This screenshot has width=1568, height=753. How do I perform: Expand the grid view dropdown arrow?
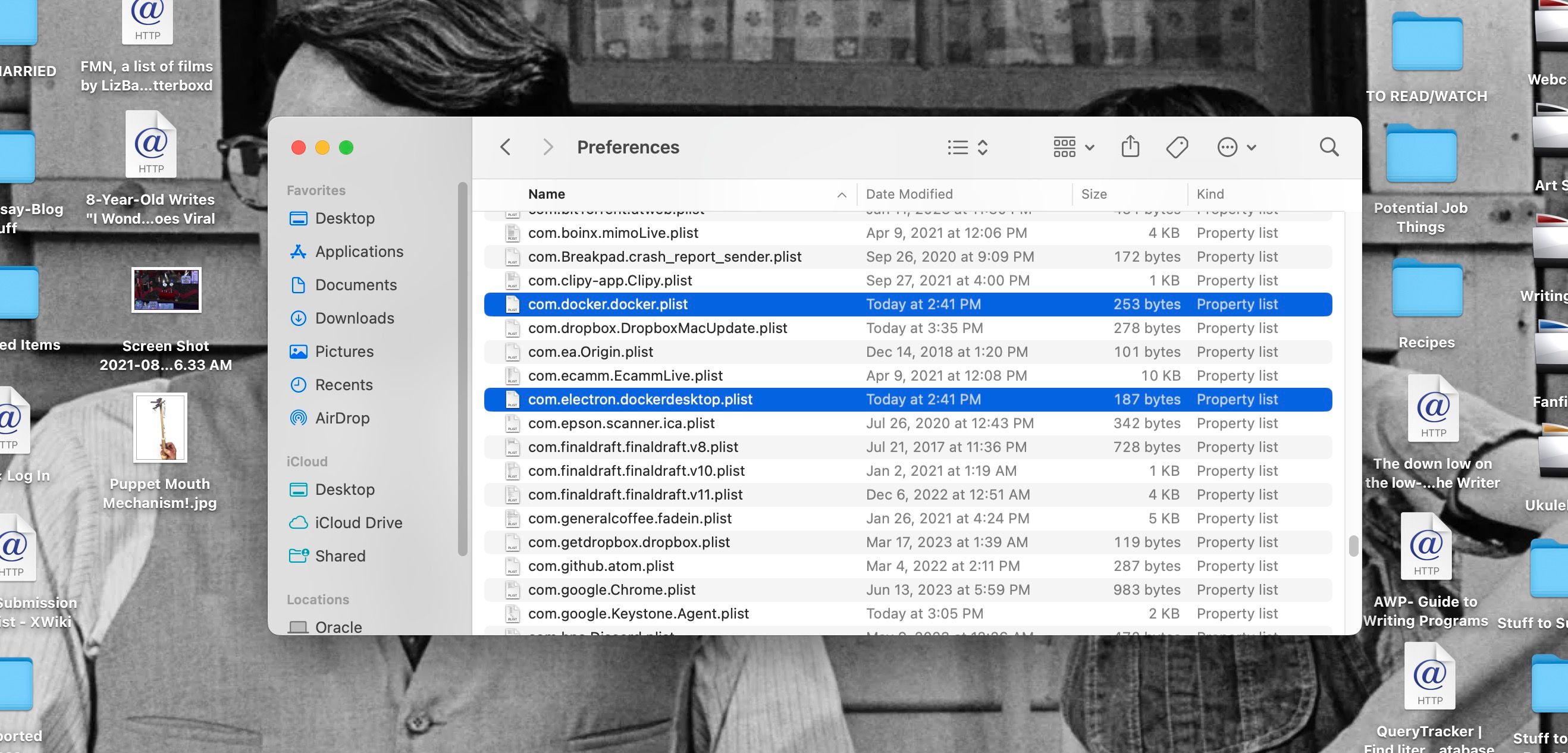pos(1089,147)
